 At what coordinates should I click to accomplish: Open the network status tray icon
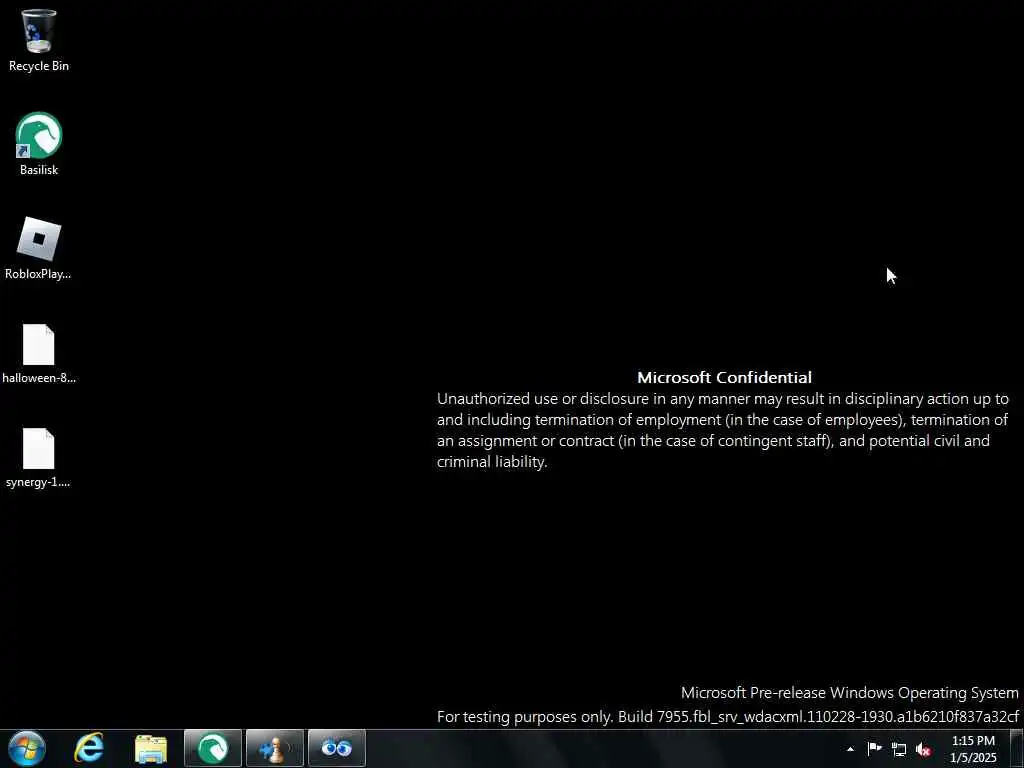[x=899, y=749]
